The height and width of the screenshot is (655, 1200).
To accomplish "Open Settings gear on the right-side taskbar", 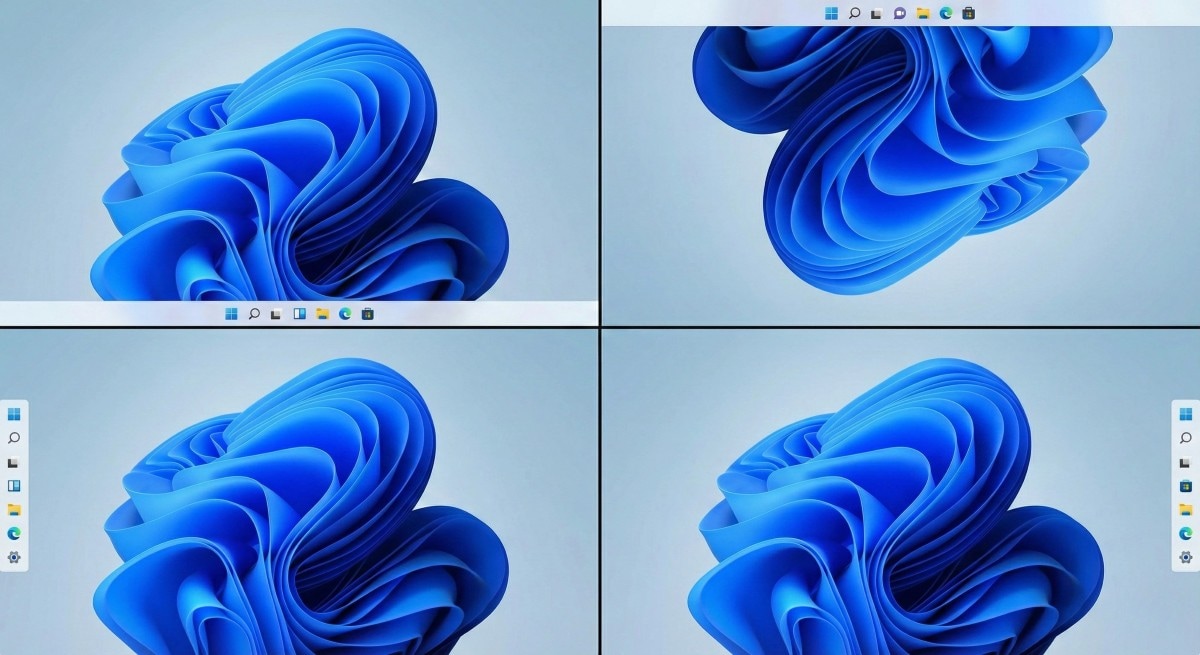I will pyautogui.click(x=1186, y=557).
